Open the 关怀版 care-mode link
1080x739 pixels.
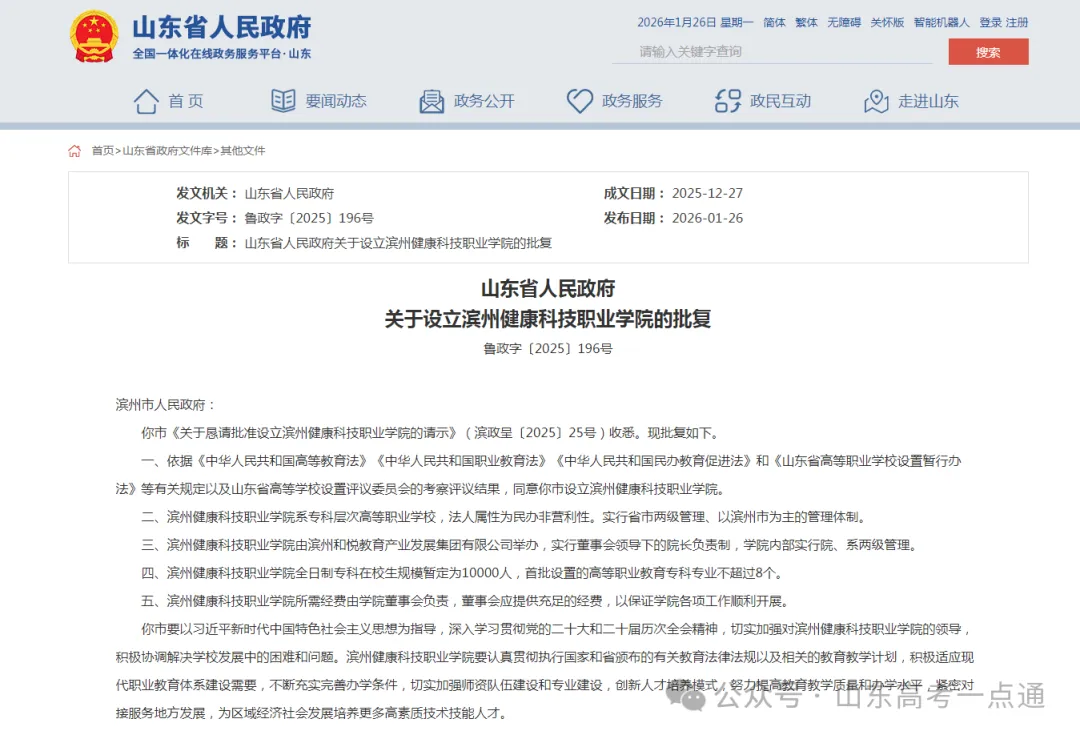coord(887,22)
